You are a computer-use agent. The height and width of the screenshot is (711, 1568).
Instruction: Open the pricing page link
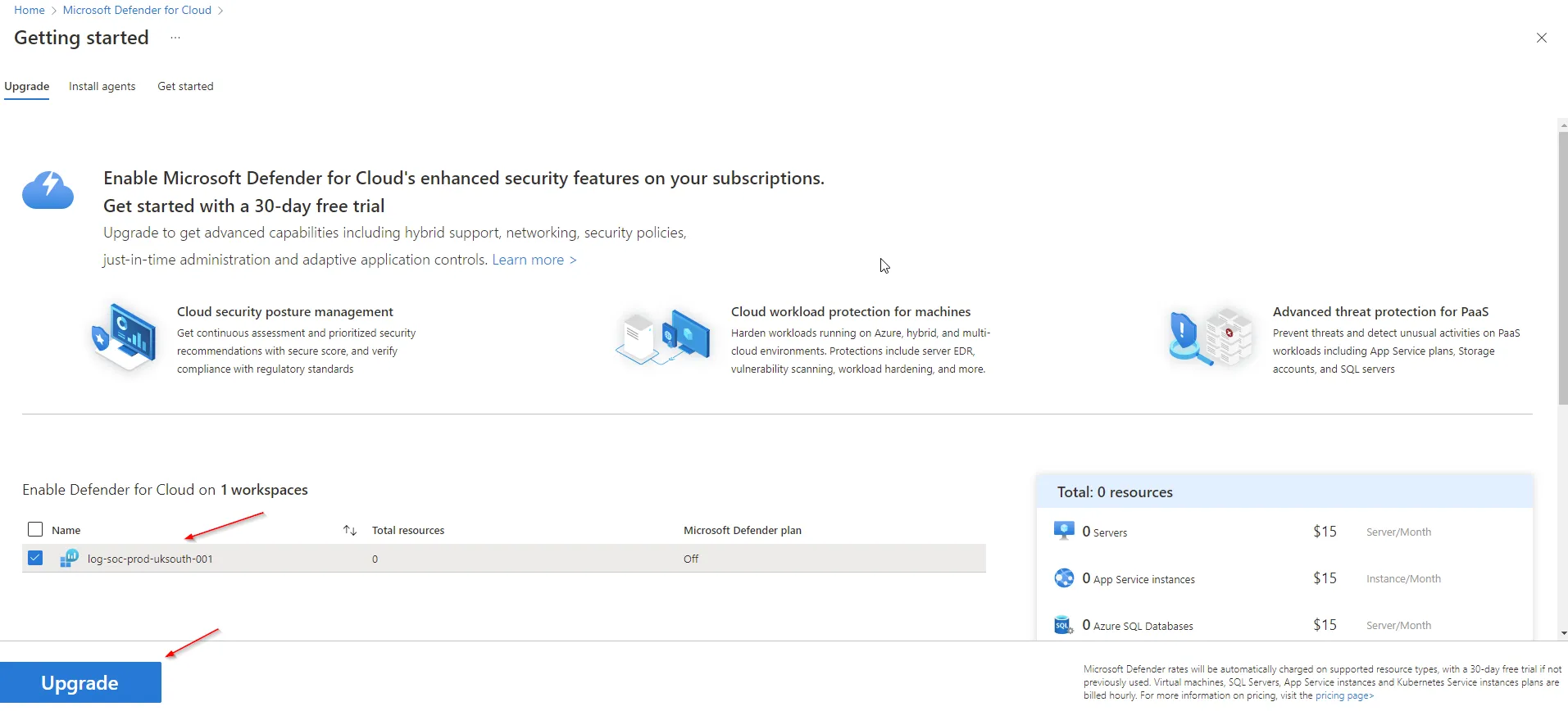pyautogui.click(x=1345, y=695)
